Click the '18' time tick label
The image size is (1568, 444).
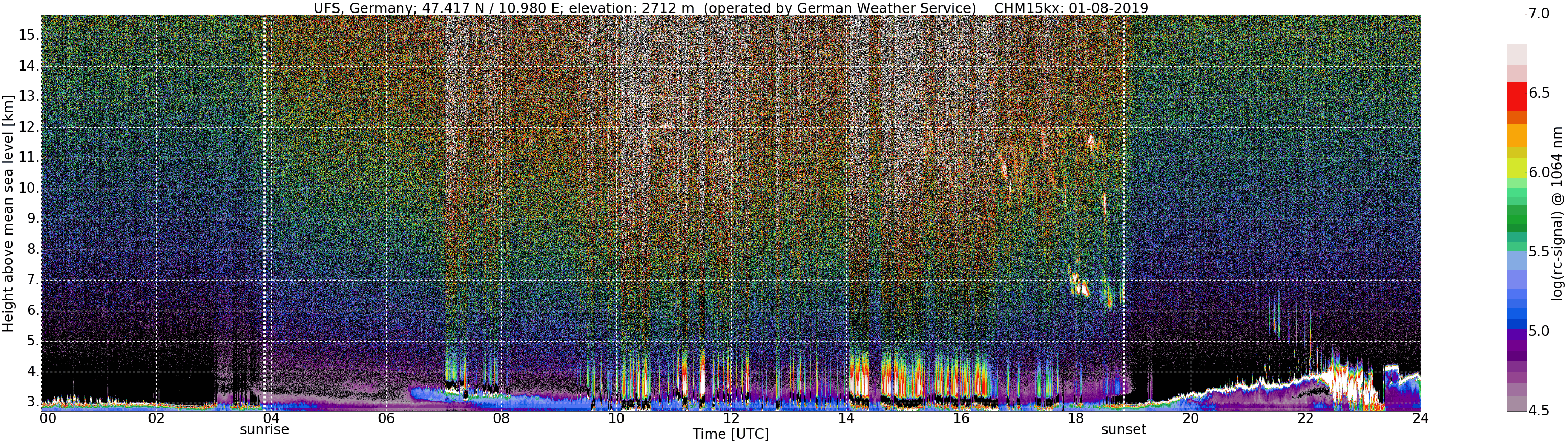[1076, 418]
